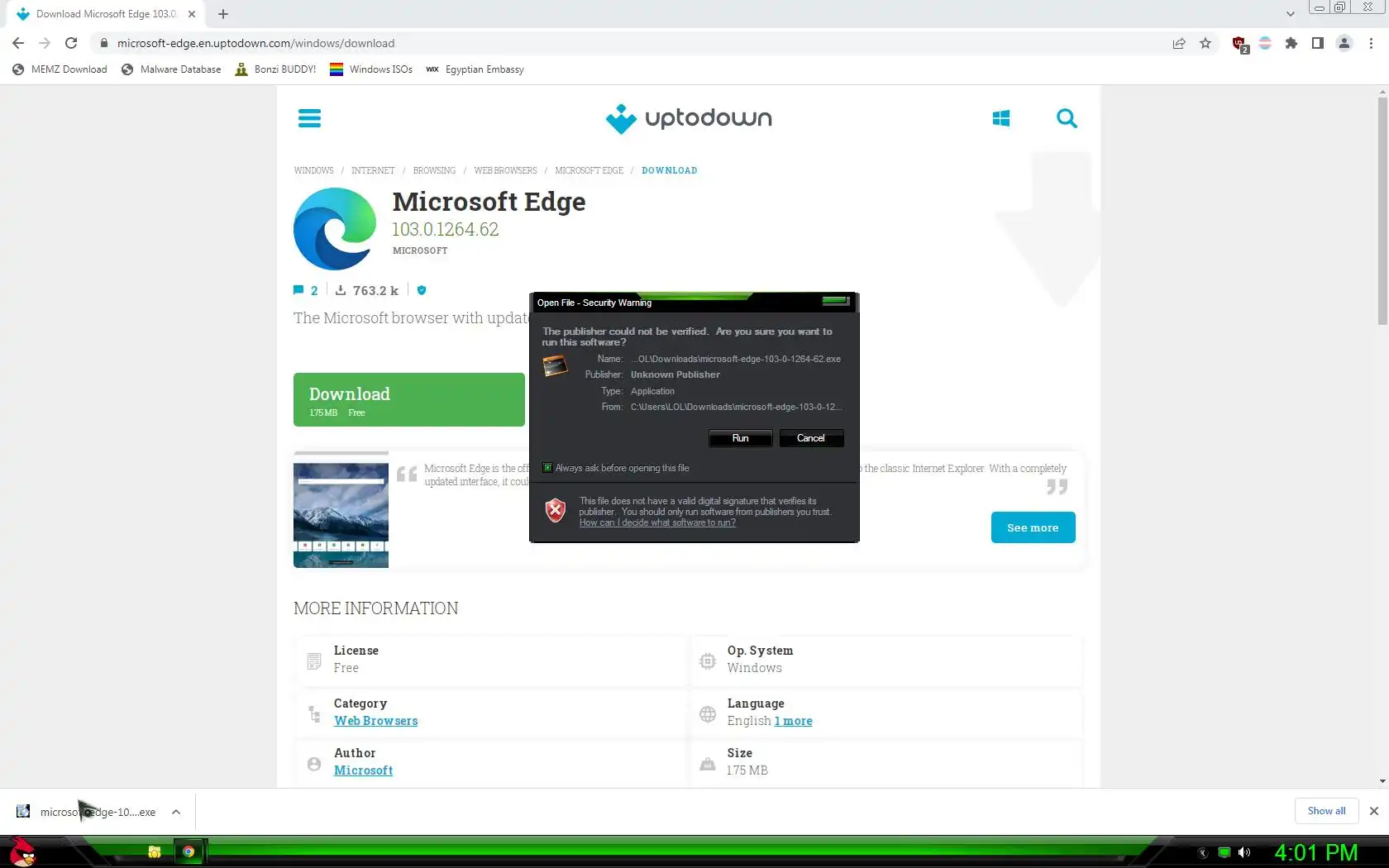1389x868 pixels.
Task: Select the Windows platform icon on uptodown
Action: (1000, 118)
